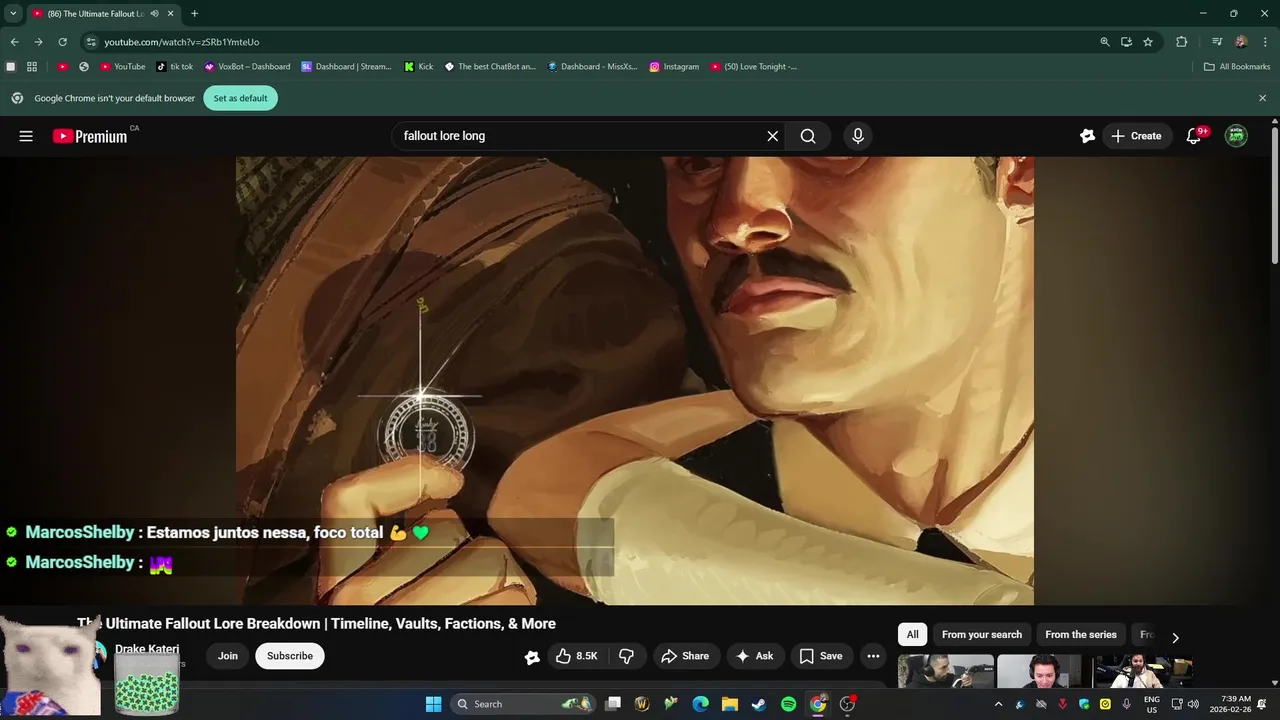Screen dimensions: 1280x720
Task: Open Dashboard | Stream bookmark
Action: pyautogui.click(x=346, y=67)
